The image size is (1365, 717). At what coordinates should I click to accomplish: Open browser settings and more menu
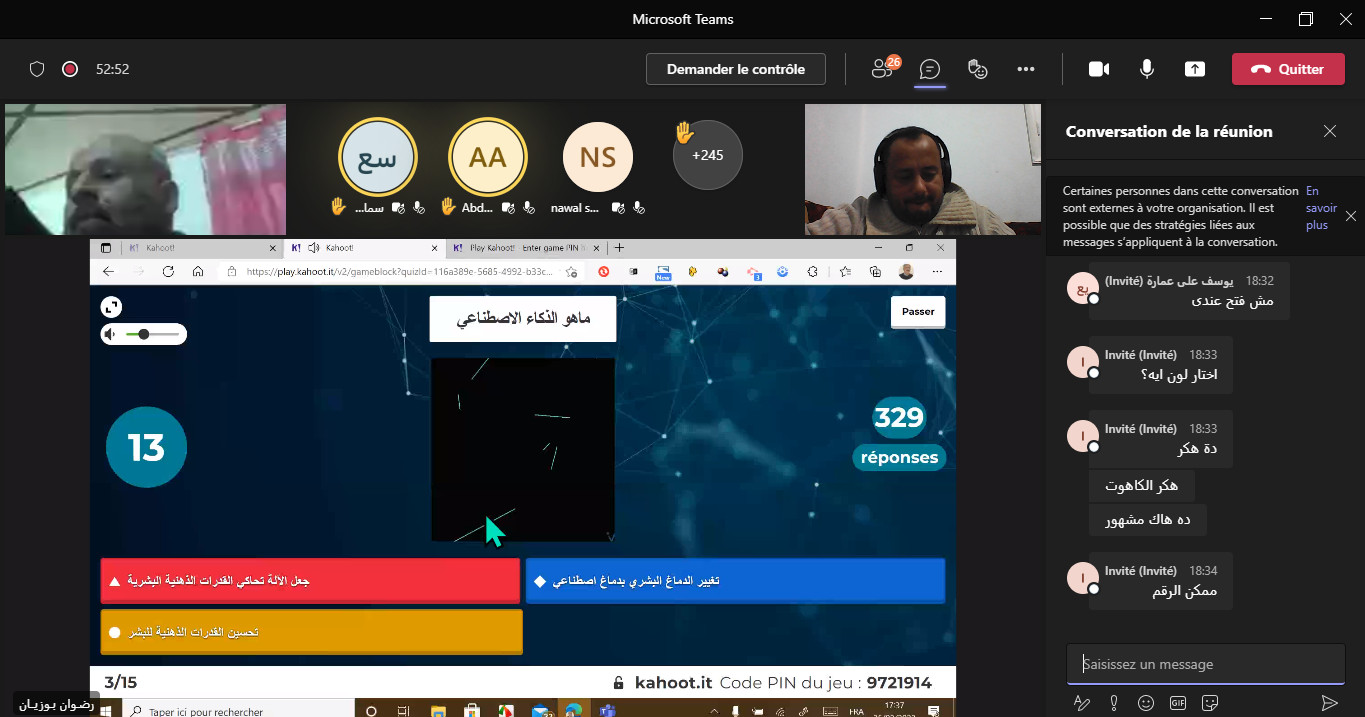click(x=937, y=271)
